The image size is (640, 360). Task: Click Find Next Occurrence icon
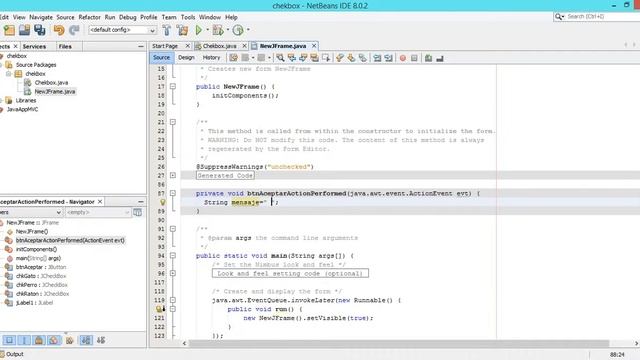[303, 58]
